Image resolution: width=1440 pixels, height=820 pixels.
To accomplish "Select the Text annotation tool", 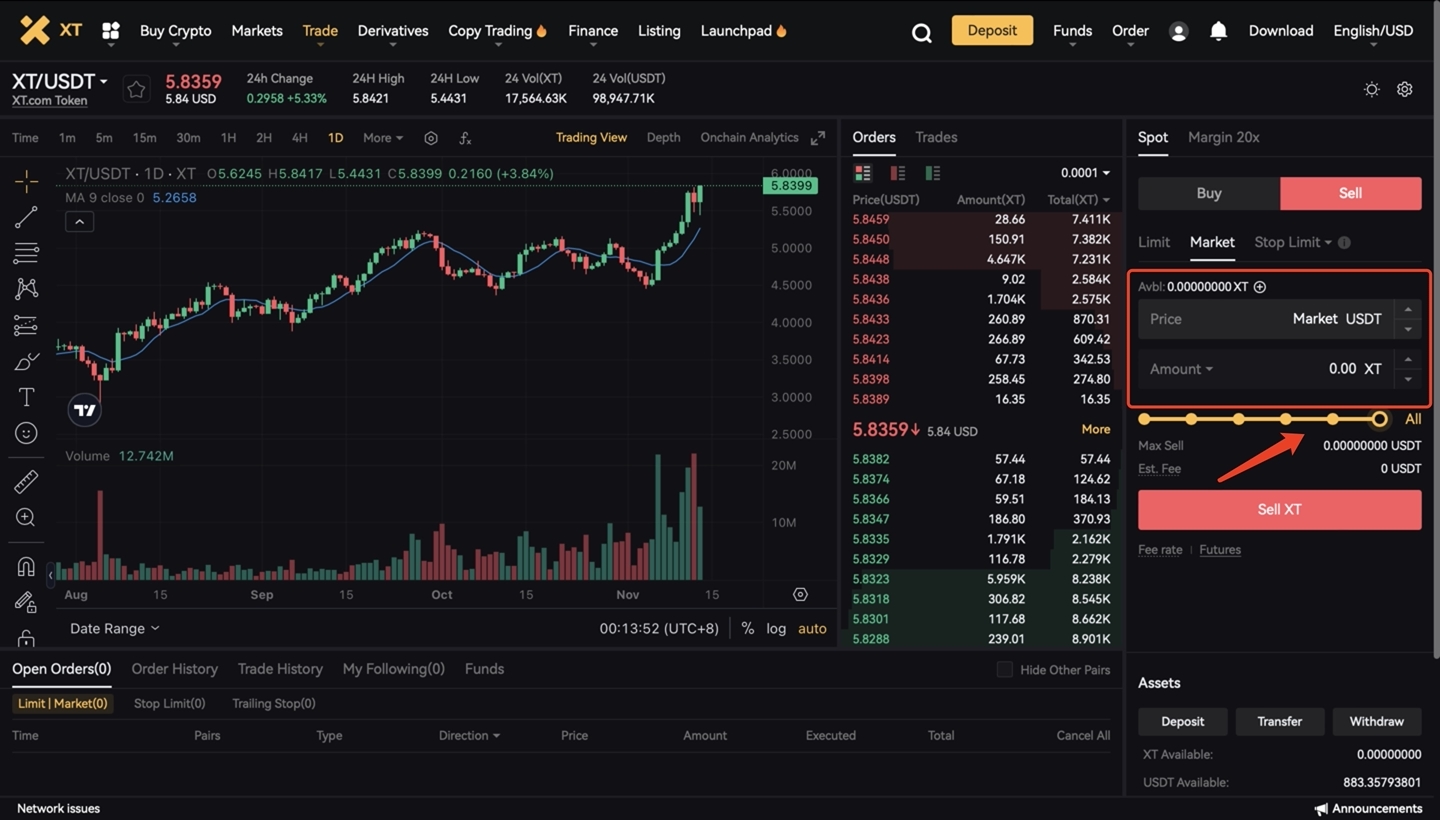I will 26,397.
